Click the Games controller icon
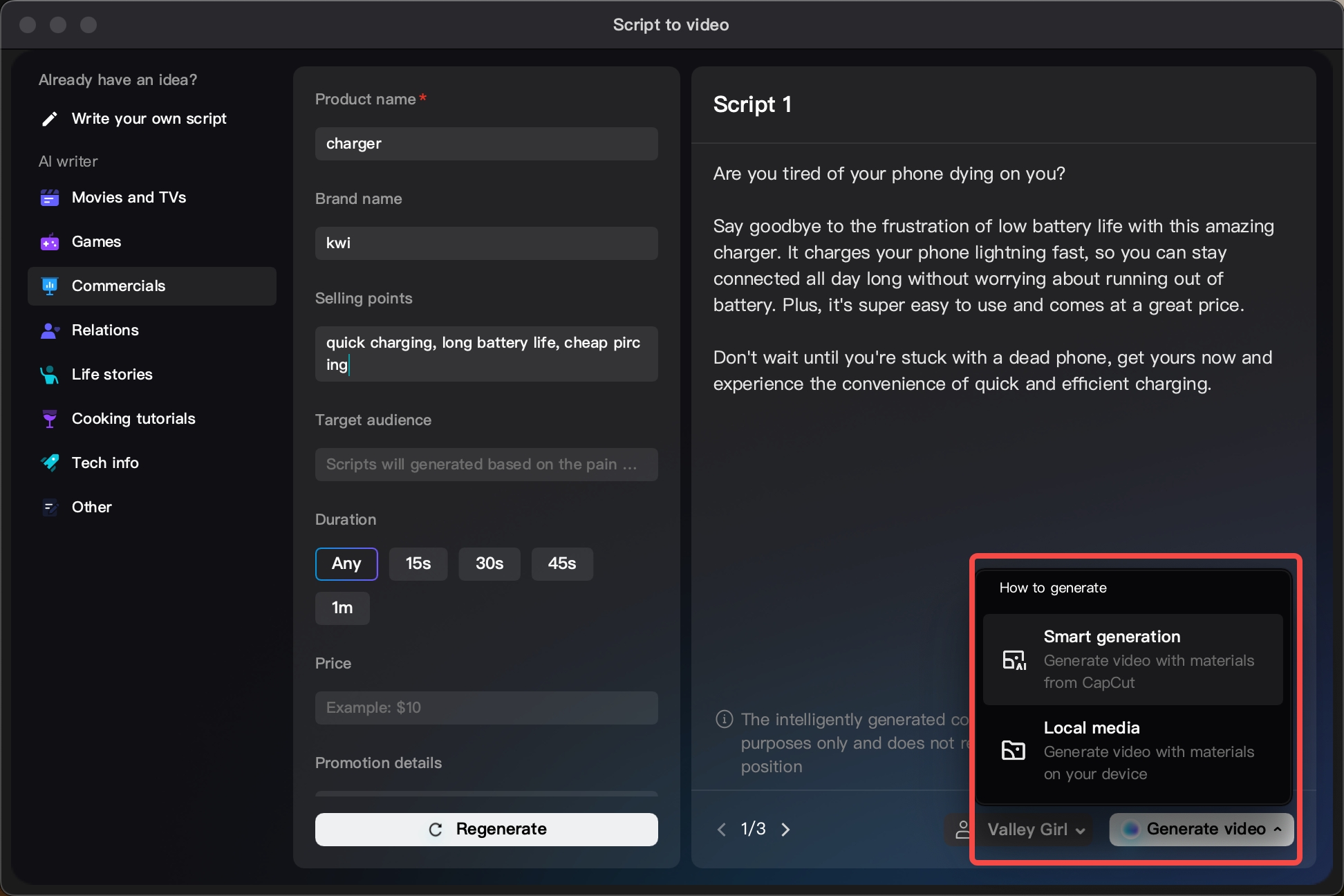Image resolution: width=1344 pixels, height=896 pixels. pyautogui.click(x=49, y=242)
